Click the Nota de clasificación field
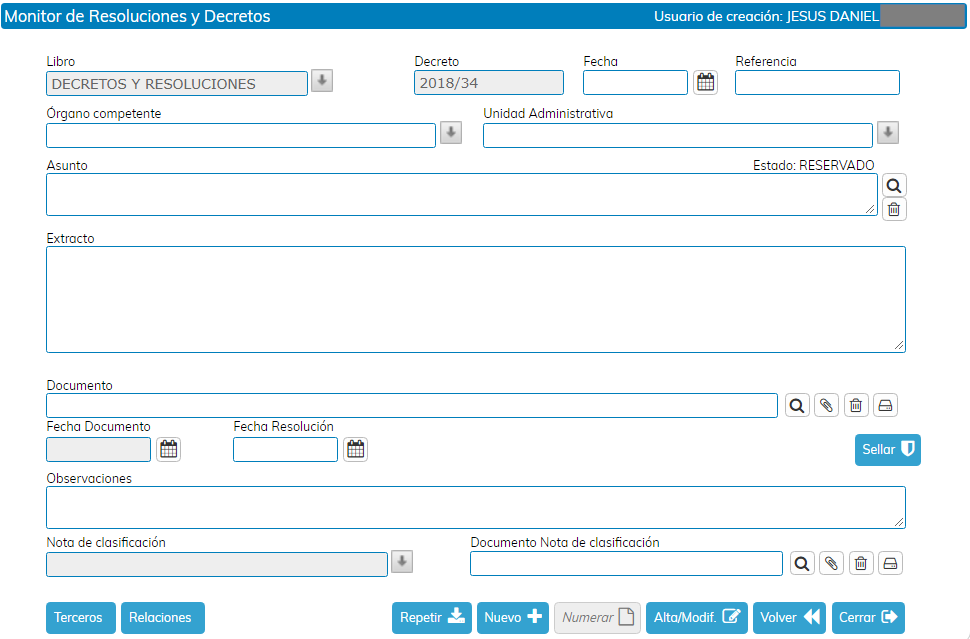Screen dimensions: 970x639 pyautogui.click(x=217, y=564)
